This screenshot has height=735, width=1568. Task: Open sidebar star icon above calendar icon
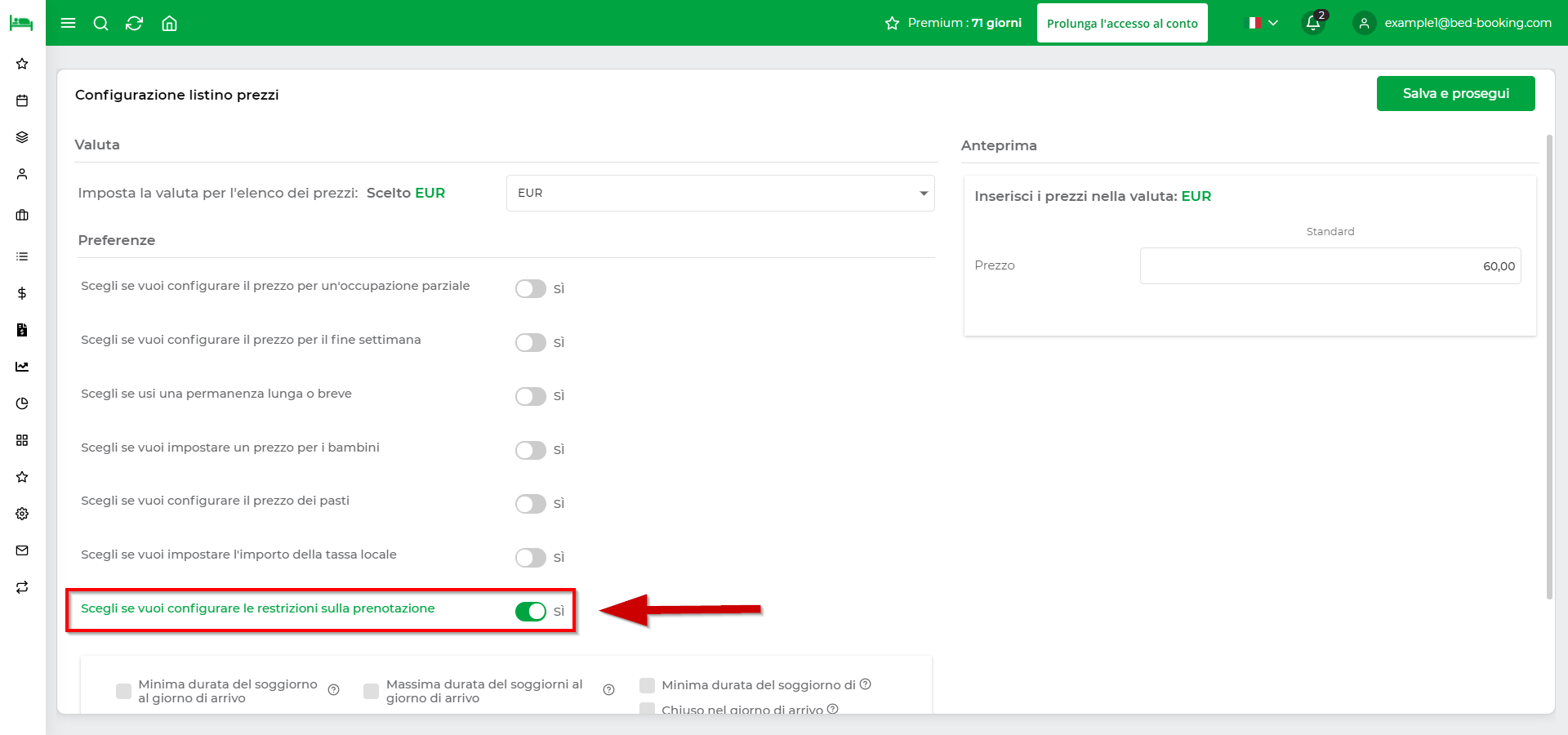point(22,64)
